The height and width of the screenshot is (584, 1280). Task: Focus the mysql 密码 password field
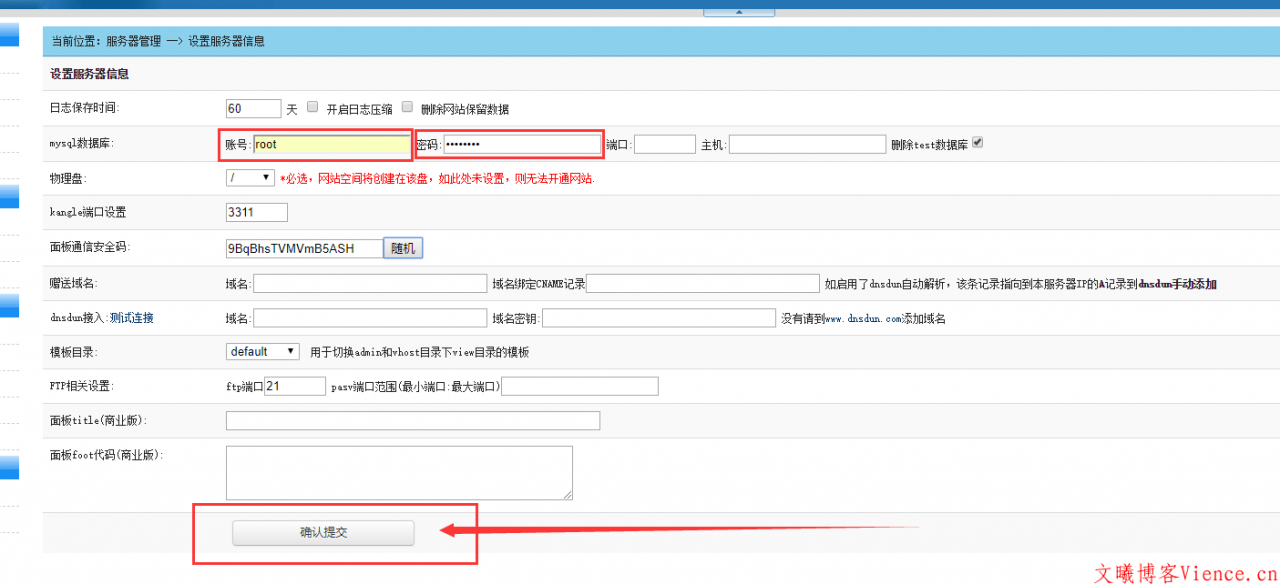[522, 144]
